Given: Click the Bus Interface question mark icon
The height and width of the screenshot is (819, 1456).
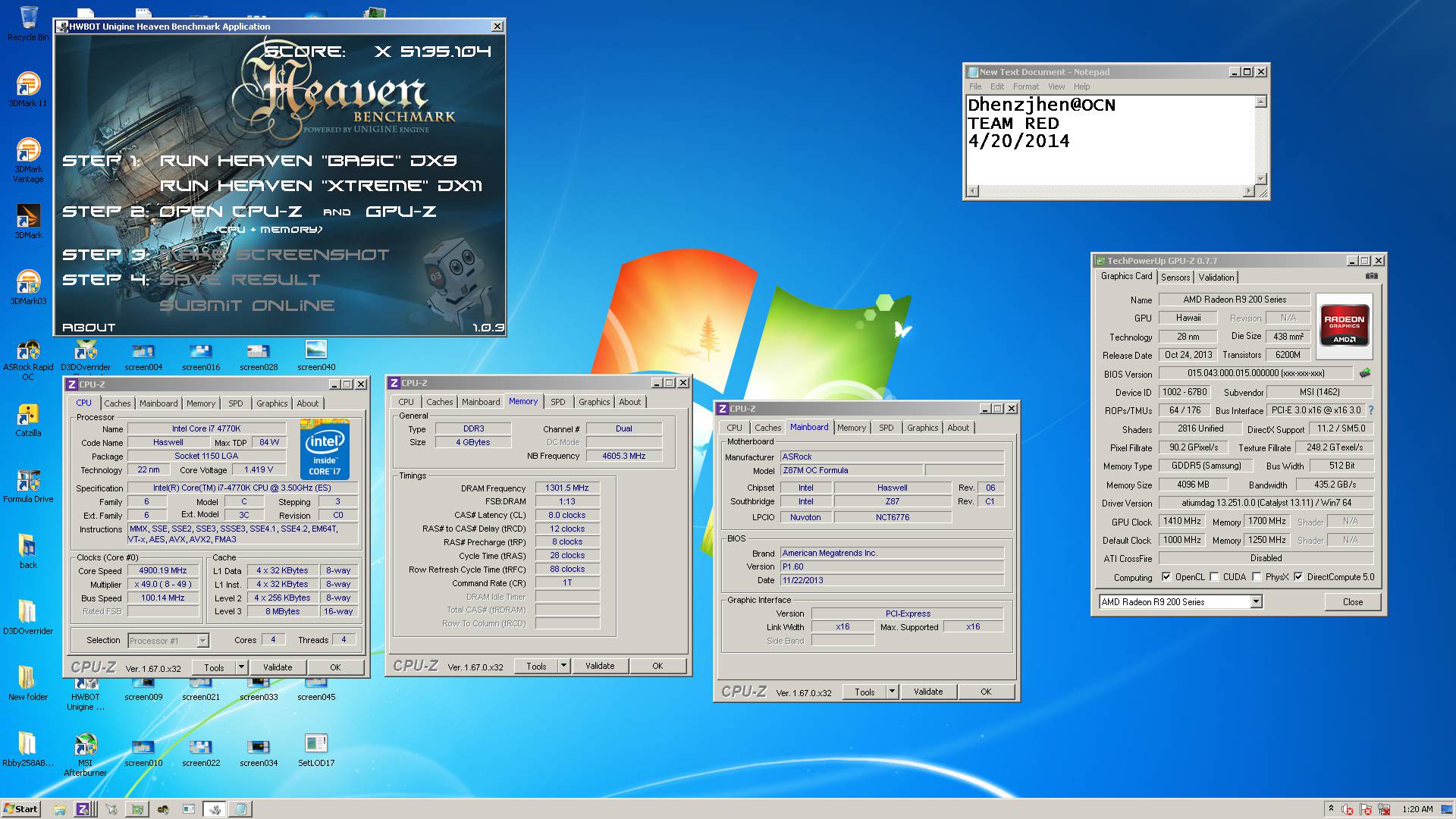Looking at the screenshot, I should pos(1371,410).
